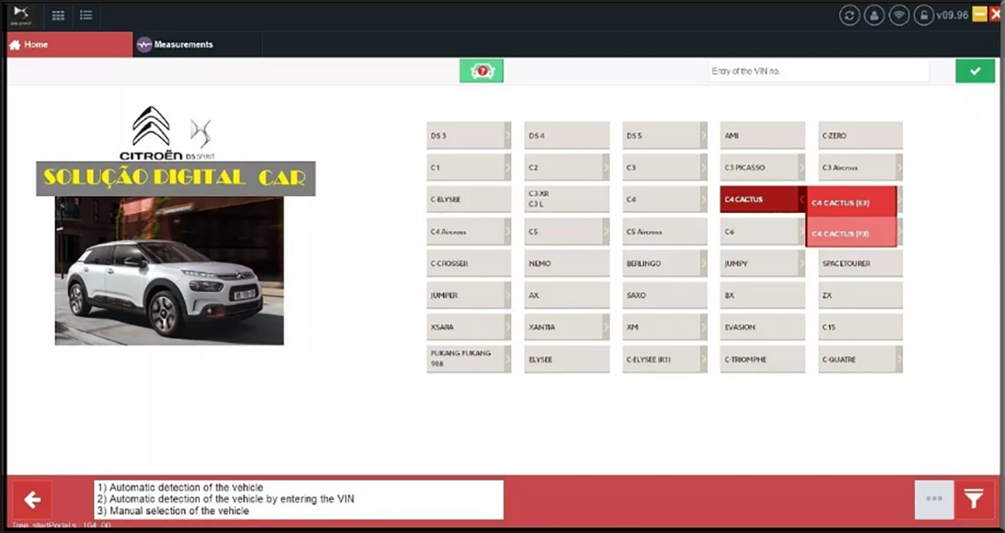Choose C4 CACTUS (E3) submenu entry
Screen dimensions: 1005x533
[851, 202]
